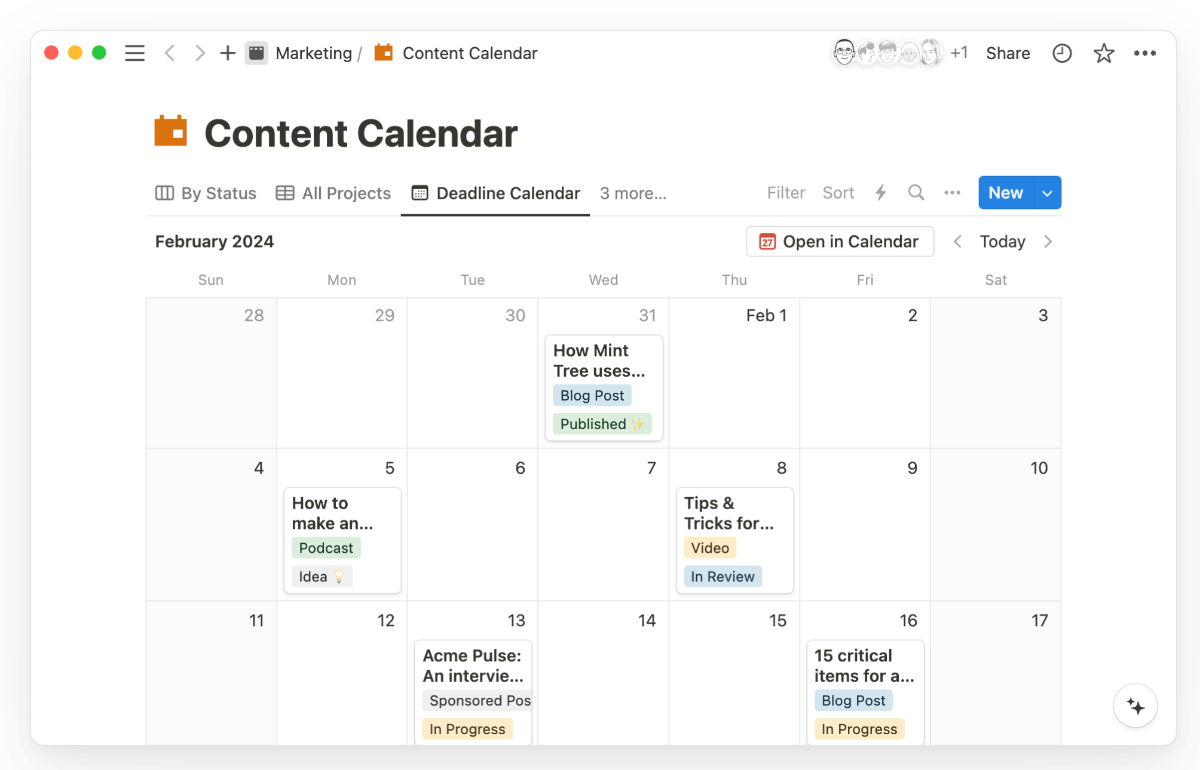Click the lightning bolt automations icon
This screenshot has width=1200, height=770.
coord(881,193)
